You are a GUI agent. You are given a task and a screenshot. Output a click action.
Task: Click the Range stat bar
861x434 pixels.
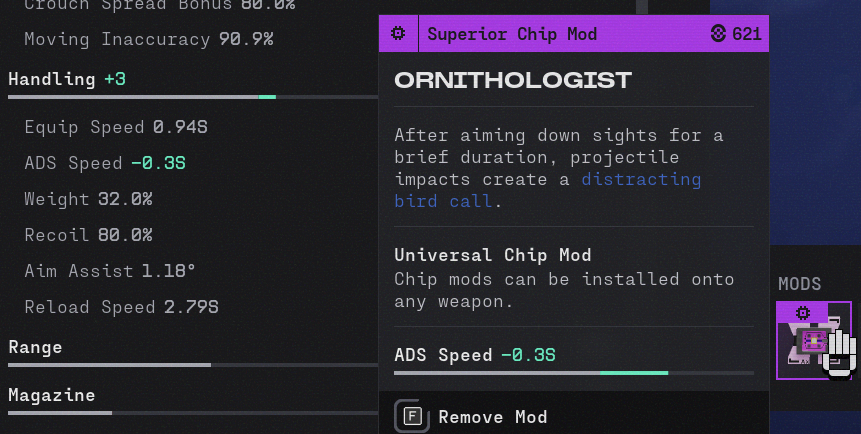coord(193,365)
